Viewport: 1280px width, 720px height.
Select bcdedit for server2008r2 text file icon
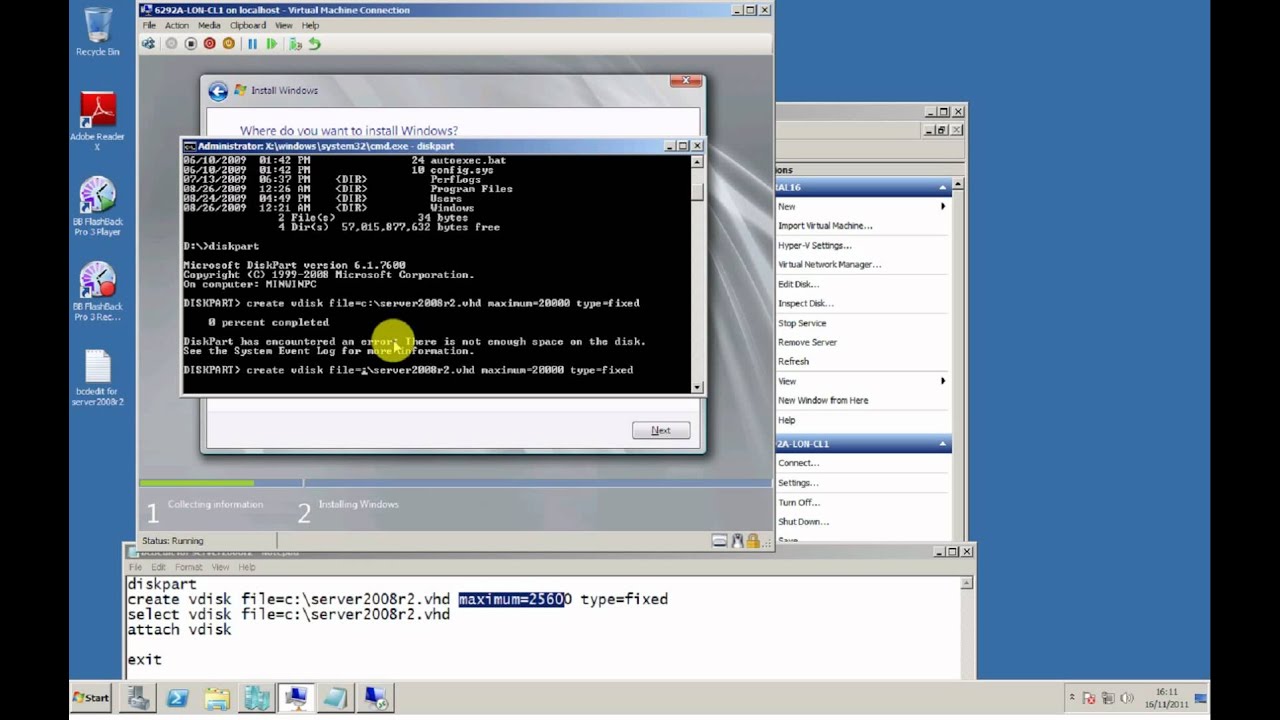(98, 378)
